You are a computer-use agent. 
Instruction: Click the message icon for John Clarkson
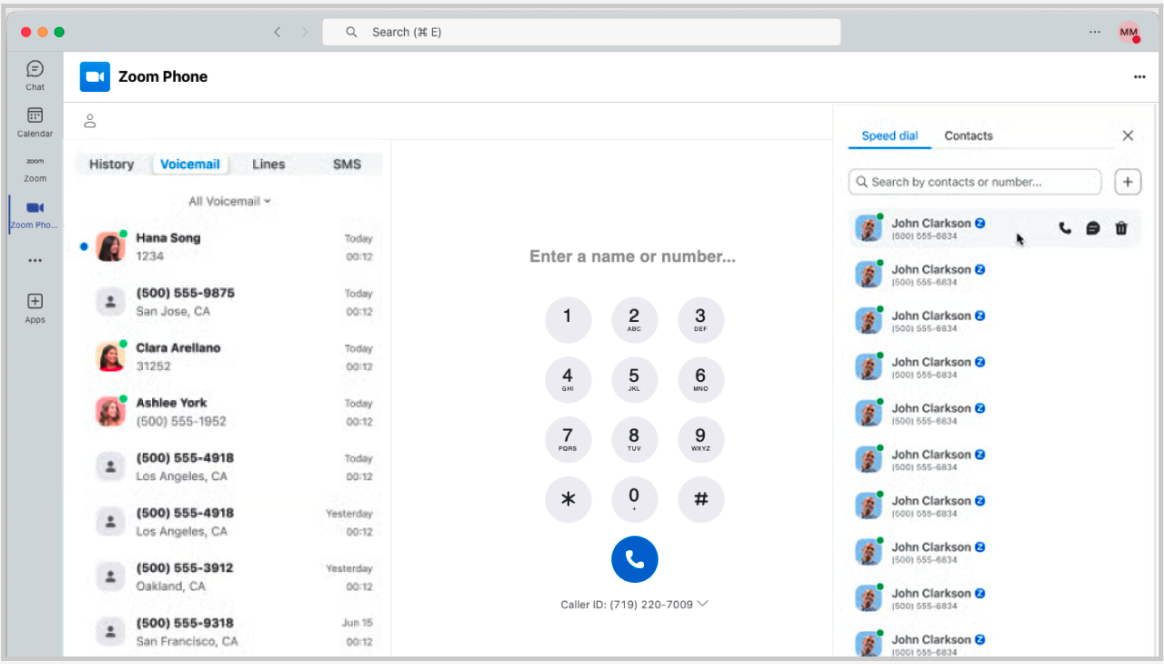(1093, 228)
